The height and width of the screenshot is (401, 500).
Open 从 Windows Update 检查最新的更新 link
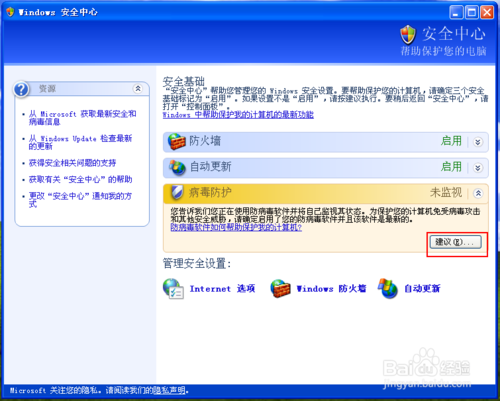point(80,142)
